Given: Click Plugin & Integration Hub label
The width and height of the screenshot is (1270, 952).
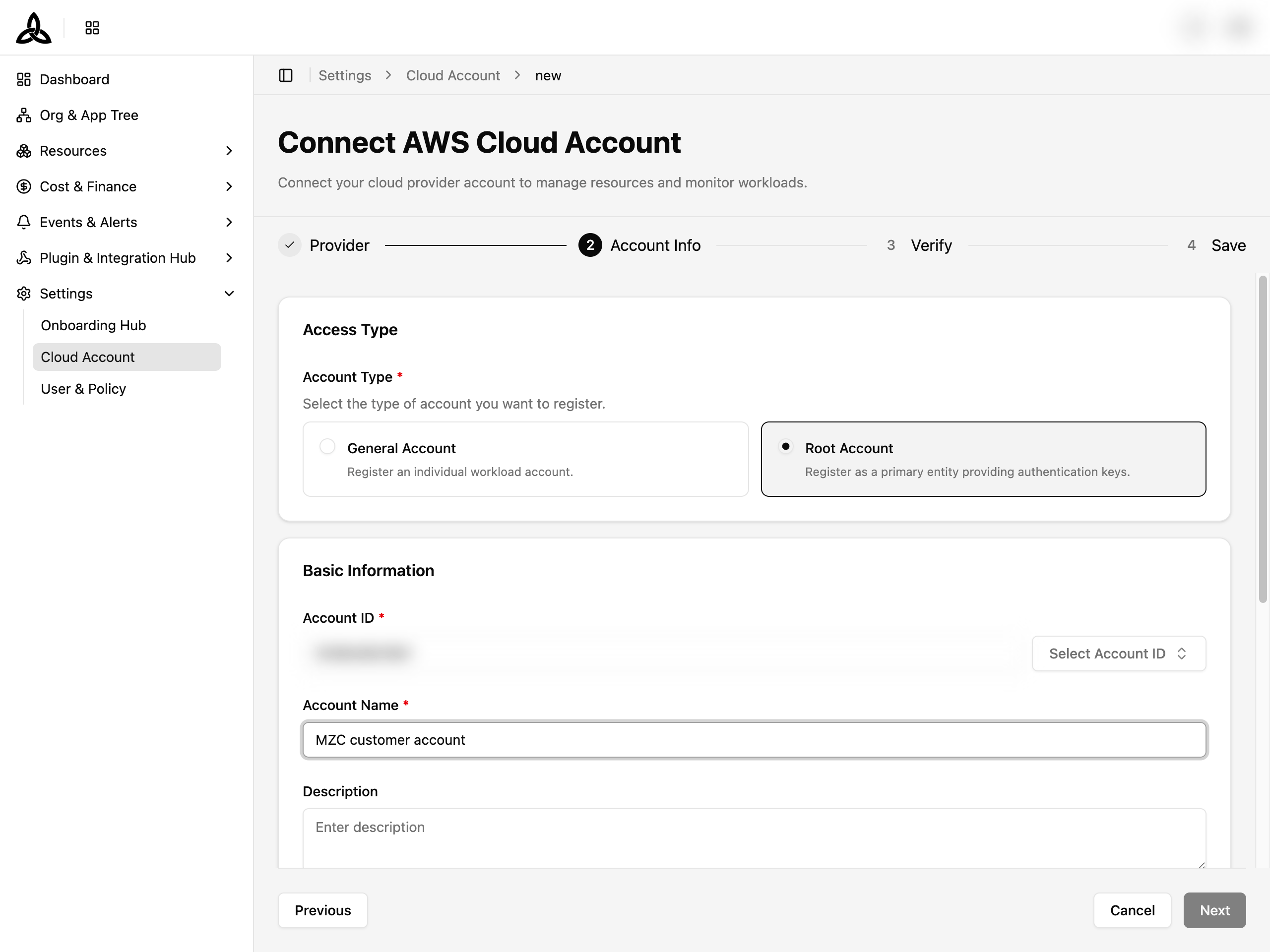Looking at the screenshot, I should coord(118,258).
